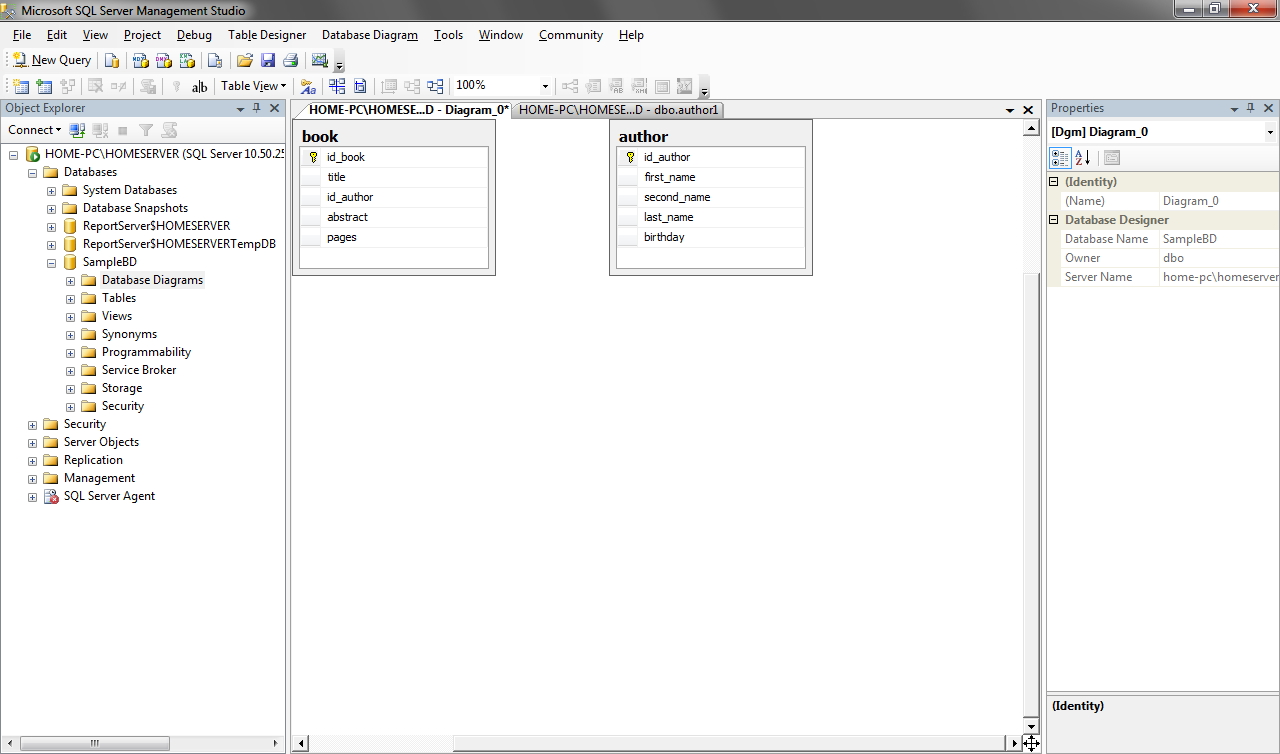
Task: Click the Diagram_0 (Name) property value
Action: (x=1218, y=201)
